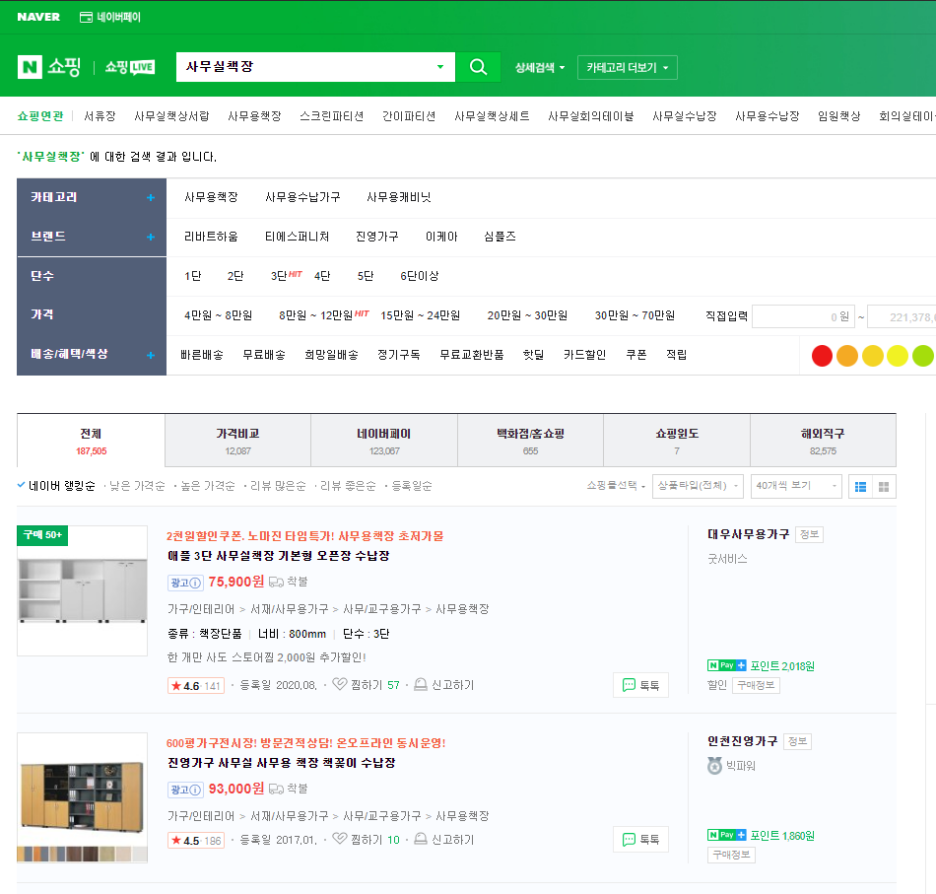Filter by 3단 shelf count
Viewport: 936px width, 894px height.
point(279,276)
